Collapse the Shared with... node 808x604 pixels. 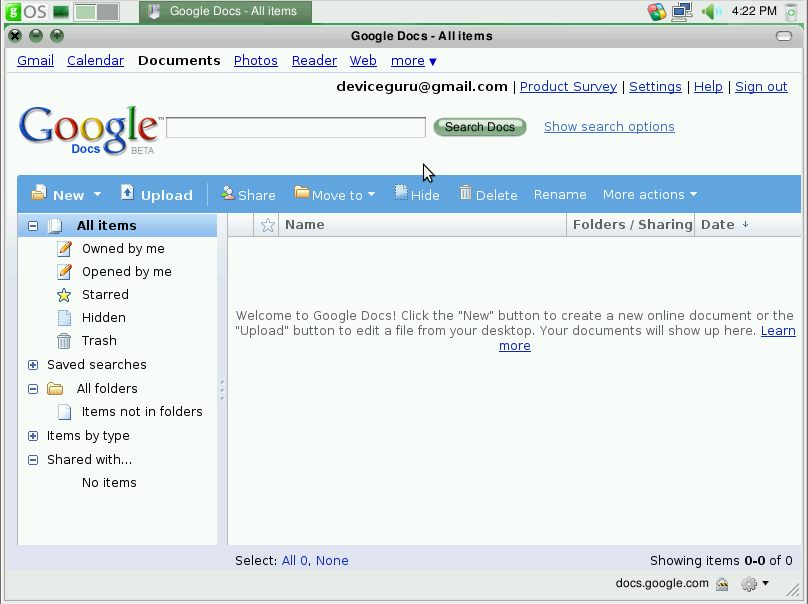pyautogui.click(x=33, y=460)
